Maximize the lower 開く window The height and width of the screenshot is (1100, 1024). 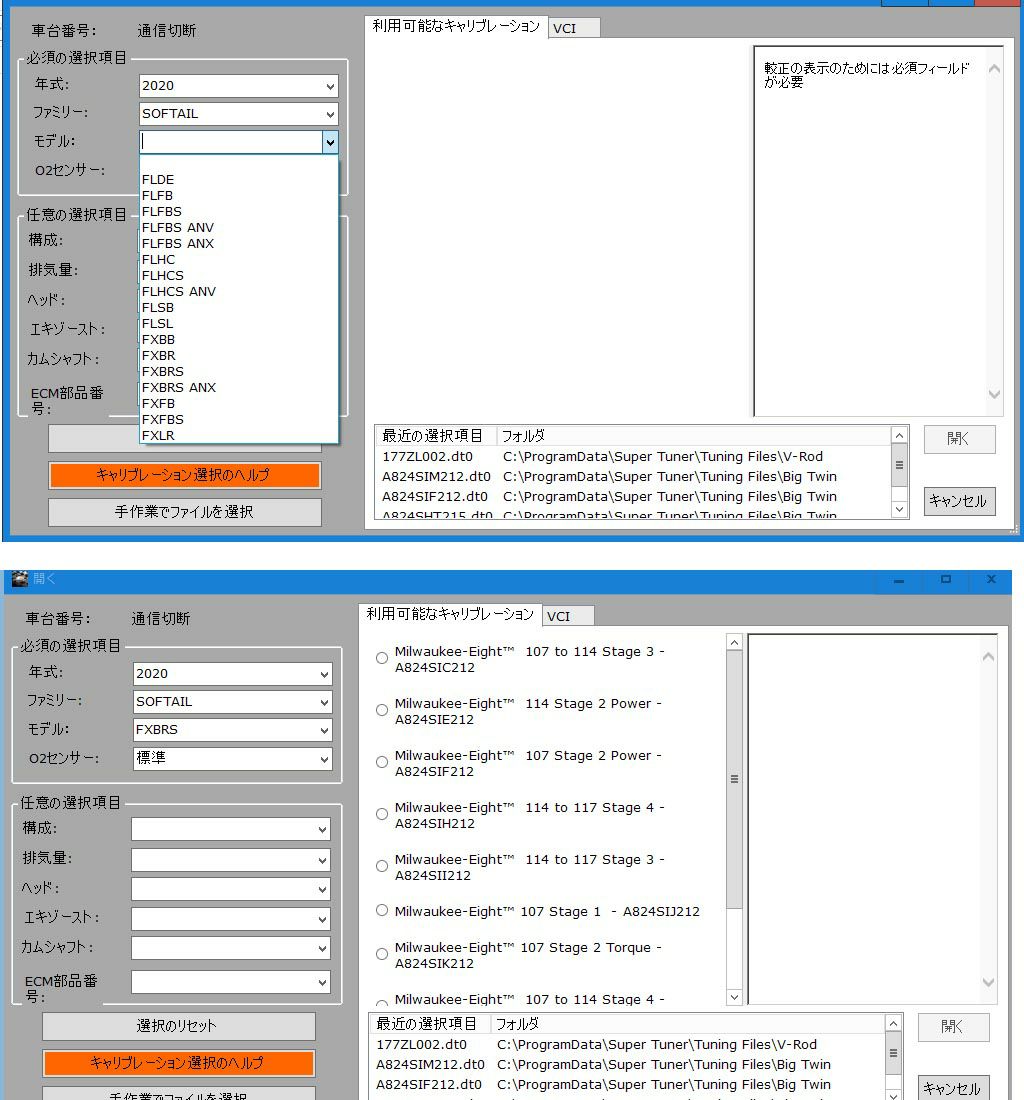click(945, 580)
